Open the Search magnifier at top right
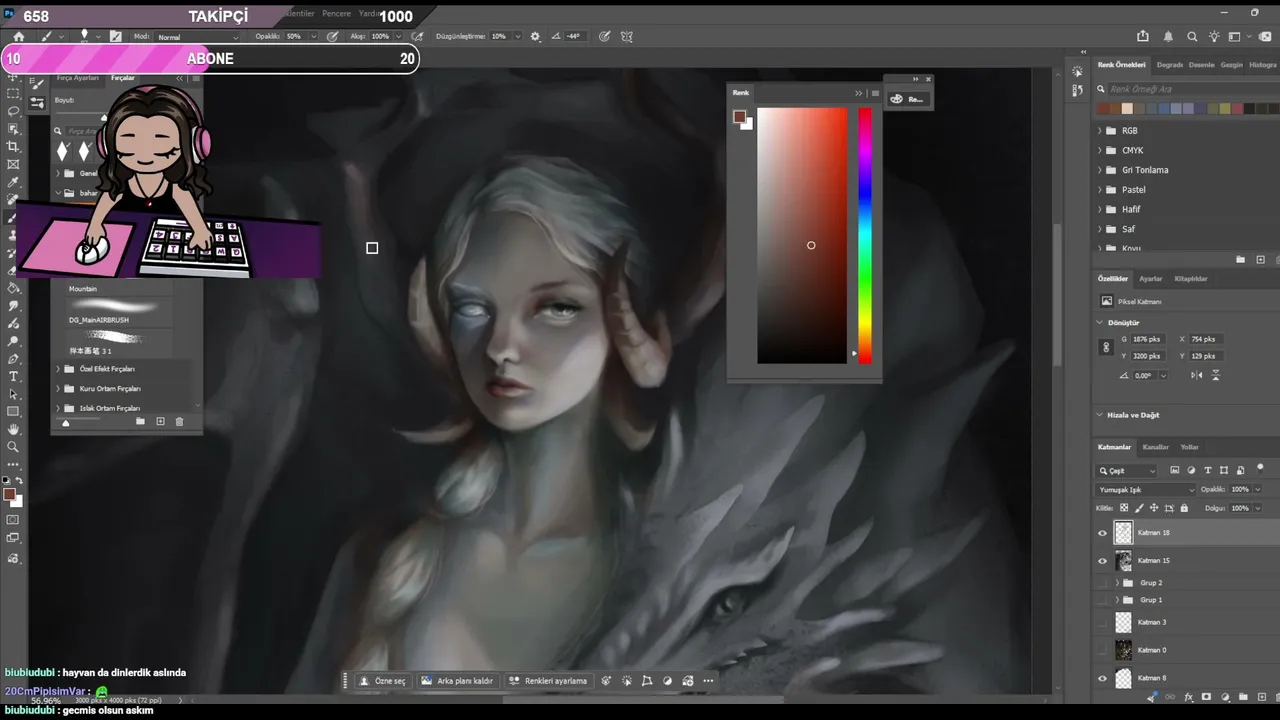Screen dimensions: 1280x720 point(1192,37)
